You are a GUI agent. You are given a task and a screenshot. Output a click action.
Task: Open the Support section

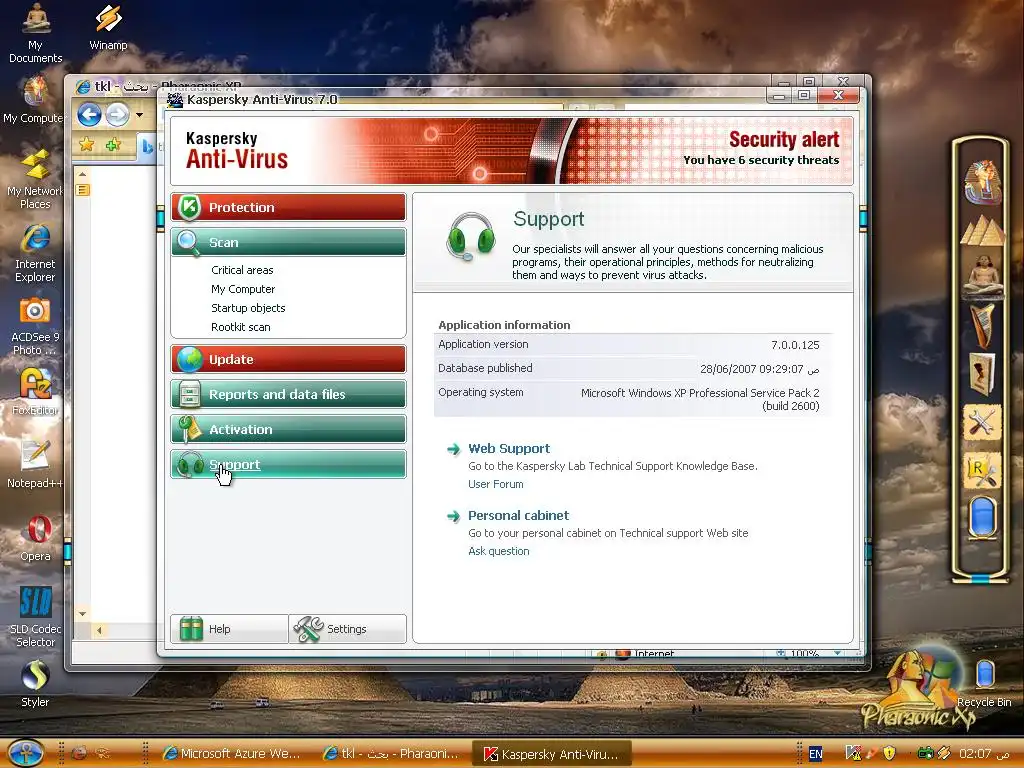point(288,464)
